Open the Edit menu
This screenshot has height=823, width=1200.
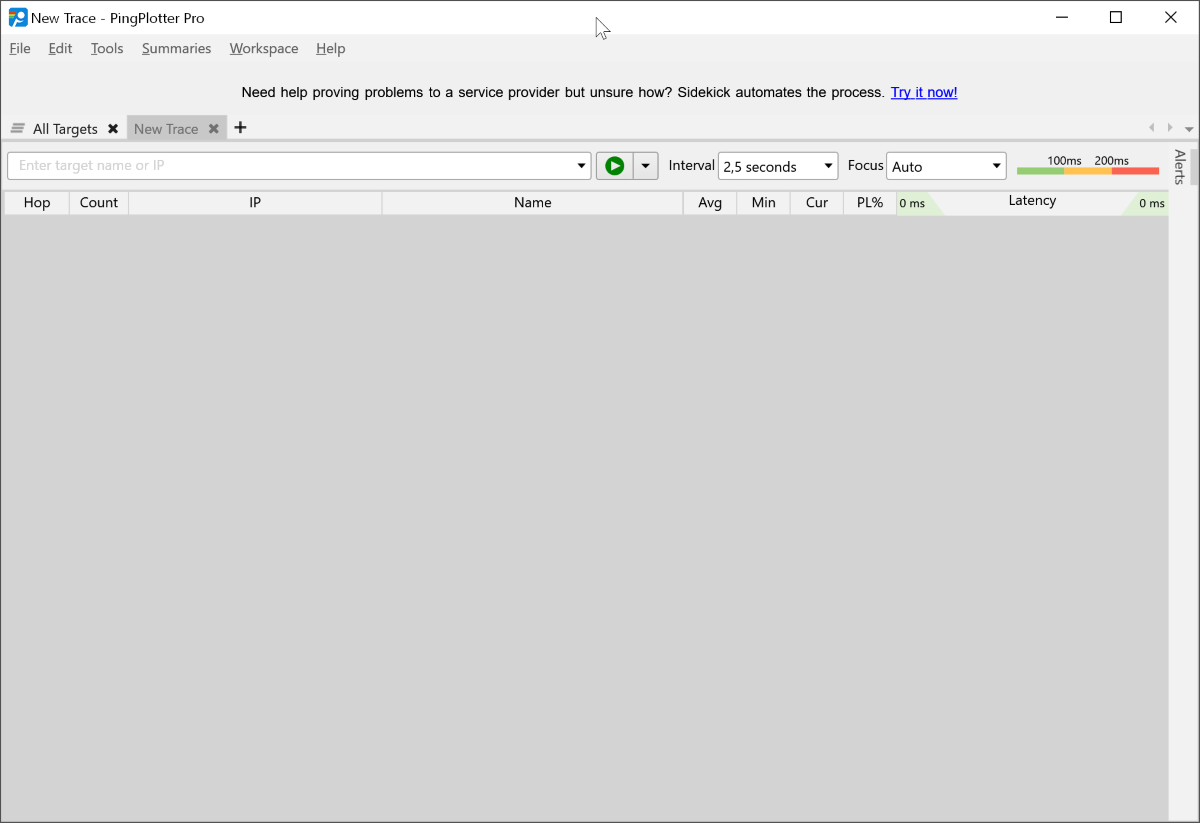pyautogui.click(x=60, y=48)
